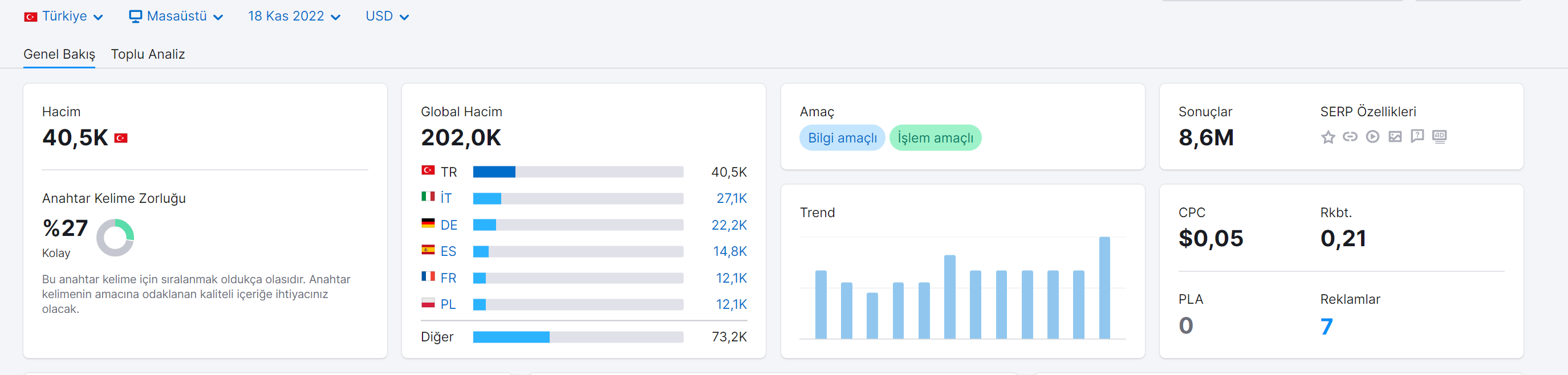Click the Turkey flag in the TR row
The image size is (1568, 375).
pos(428,170)
